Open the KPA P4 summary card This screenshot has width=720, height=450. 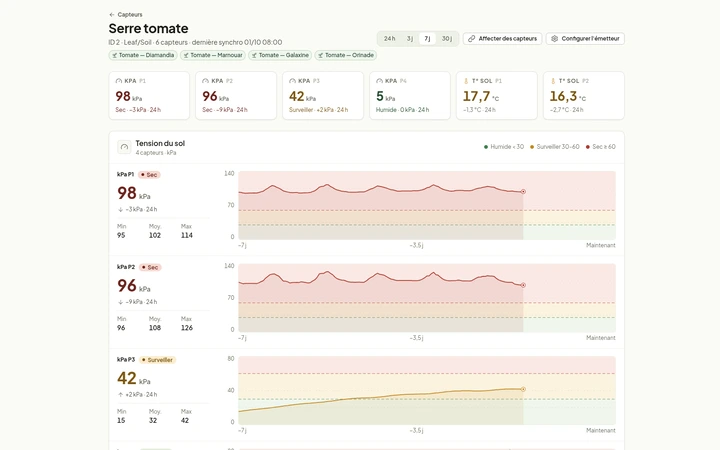click(410, 96)
